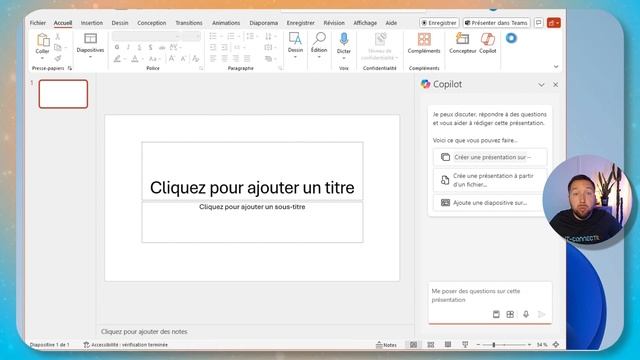
Task: Clear all formatting icon
Action: point(196,59)
